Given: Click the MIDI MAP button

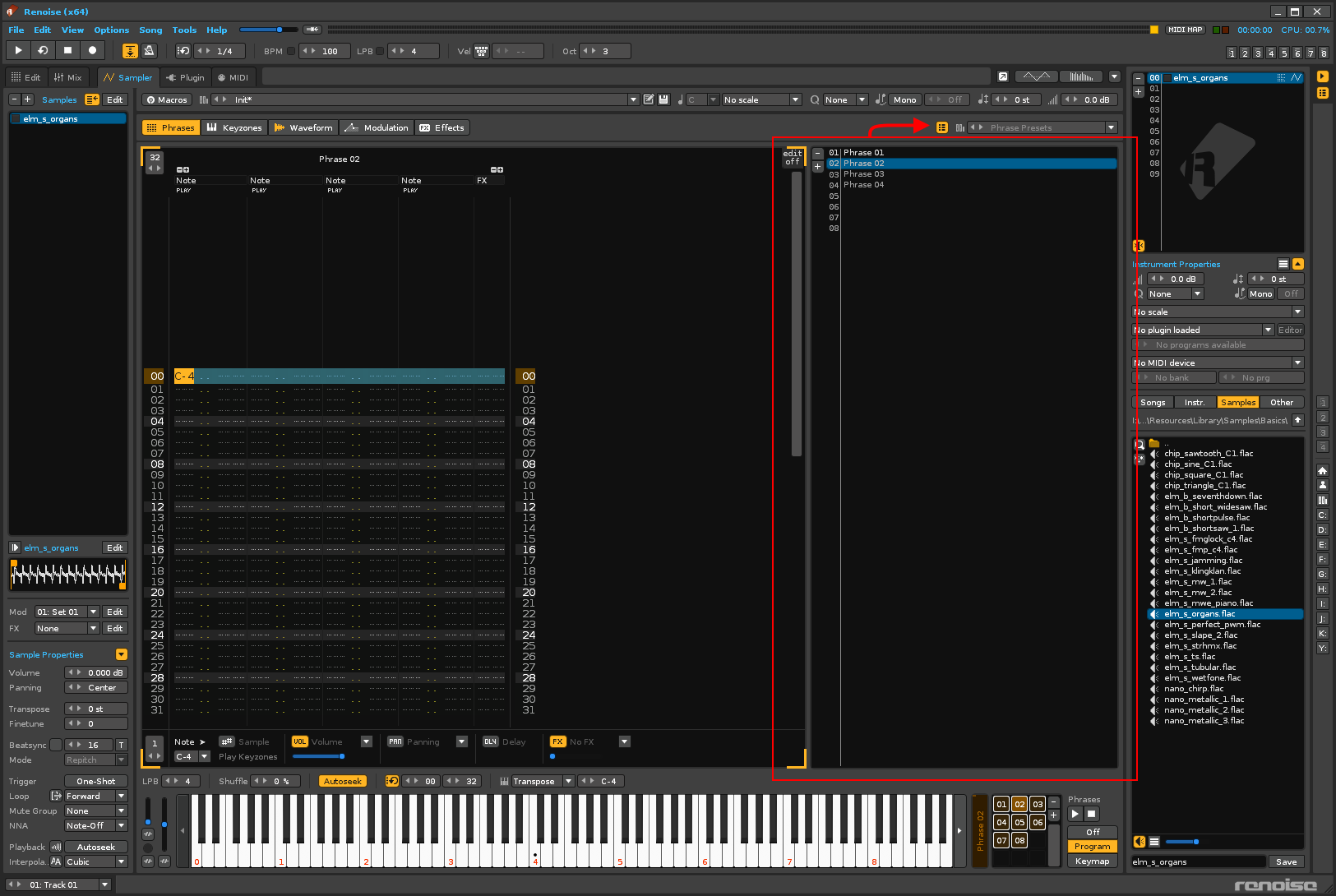Looking at the screenshot, I should [x=1186, y=30].
